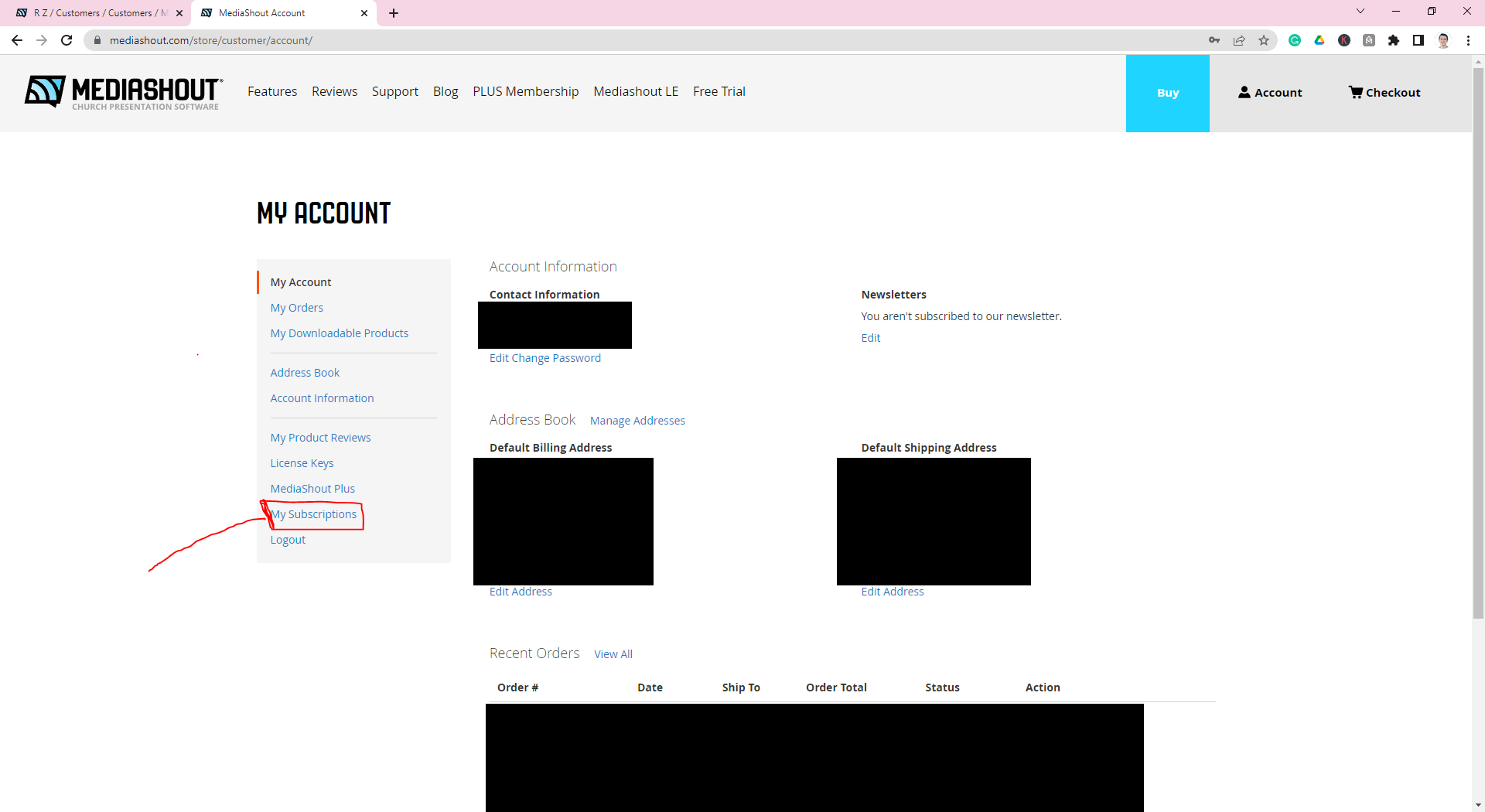Screen dimensions: 1485x812
Task: Open My Orders in sidebar
Action: (297, 308)
